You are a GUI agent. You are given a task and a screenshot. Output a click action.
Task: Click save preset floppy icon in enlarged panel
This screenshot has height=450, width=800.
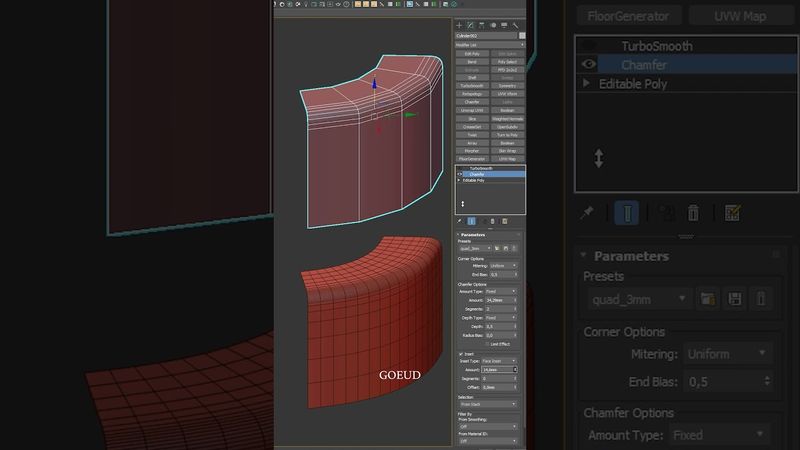(734, 298)
